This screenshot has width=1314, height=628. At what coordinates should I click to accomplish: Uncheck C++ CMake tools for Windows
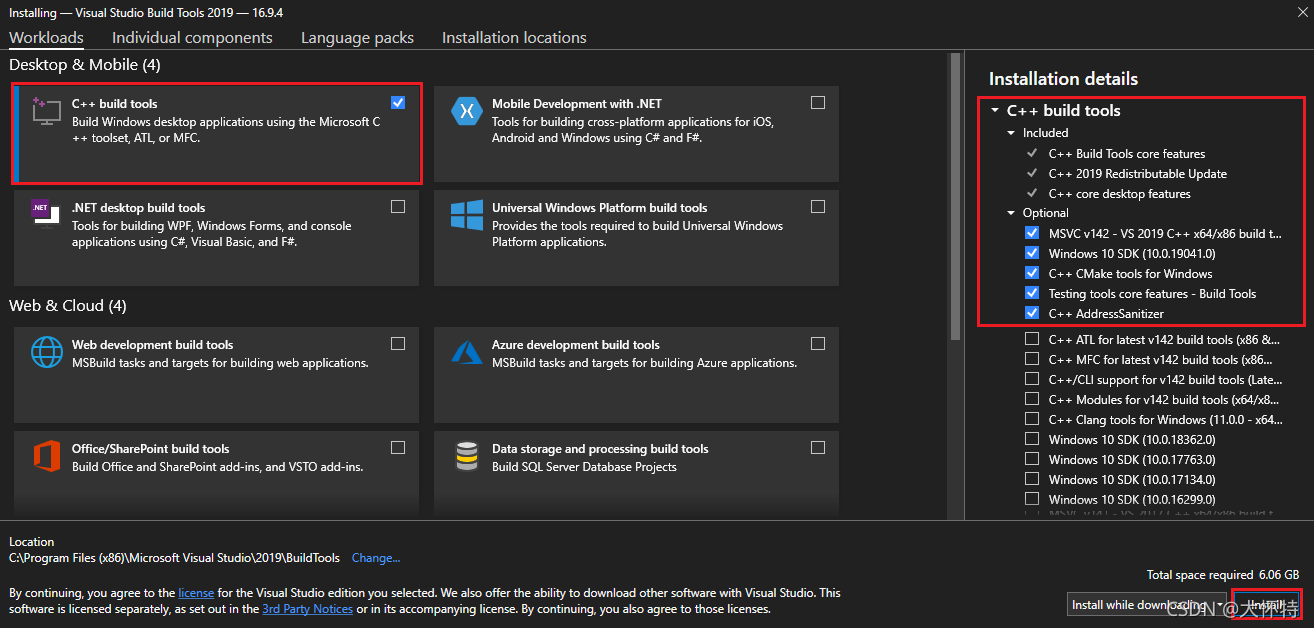[1032, 273]
